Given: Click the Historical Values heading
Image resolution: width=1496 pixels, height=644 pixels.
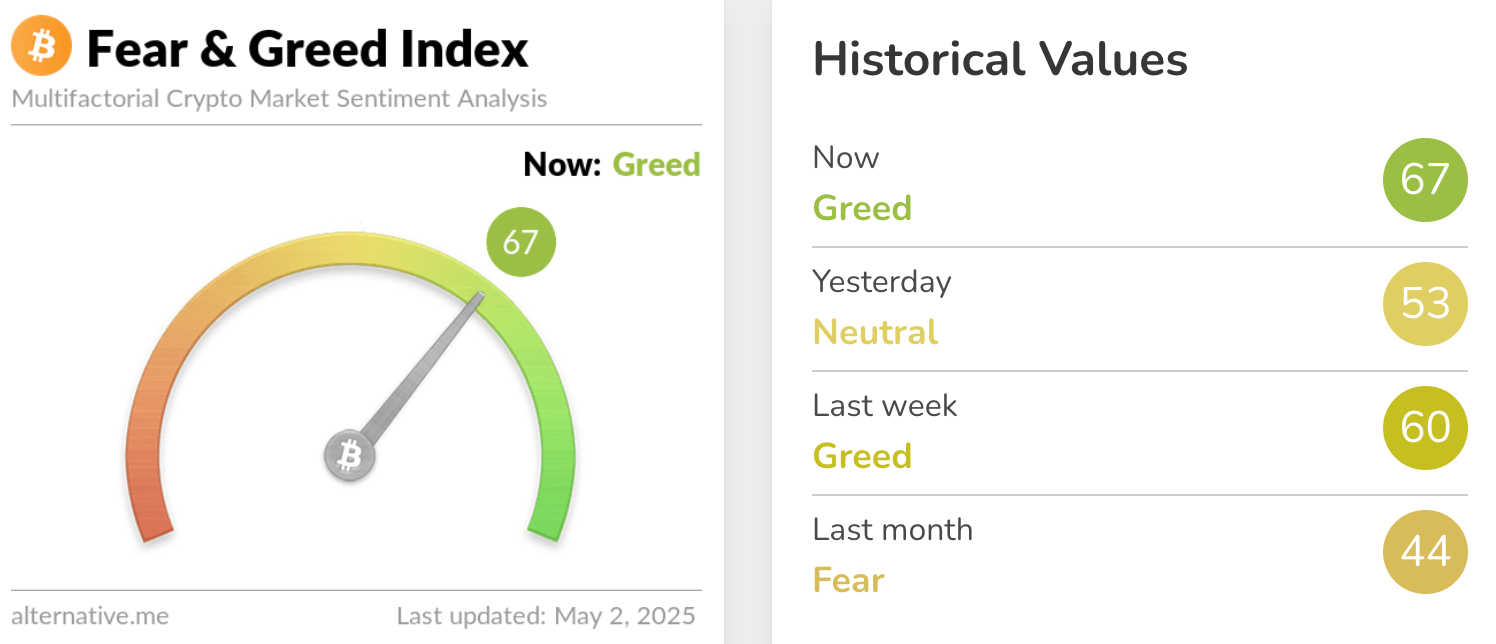Looking at the screenshot, I should 1000,60.
